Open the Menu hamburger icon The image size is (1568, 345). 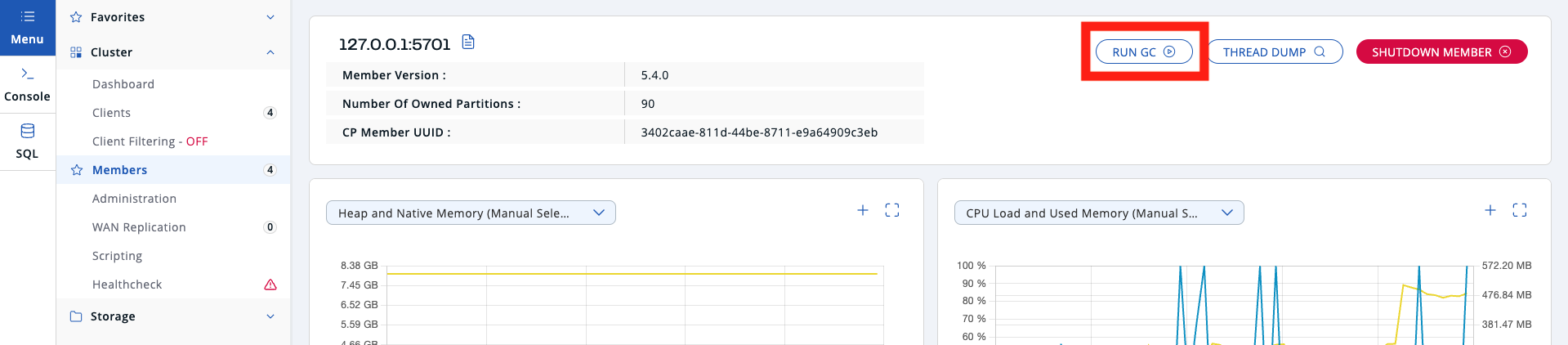click(27, 16)
